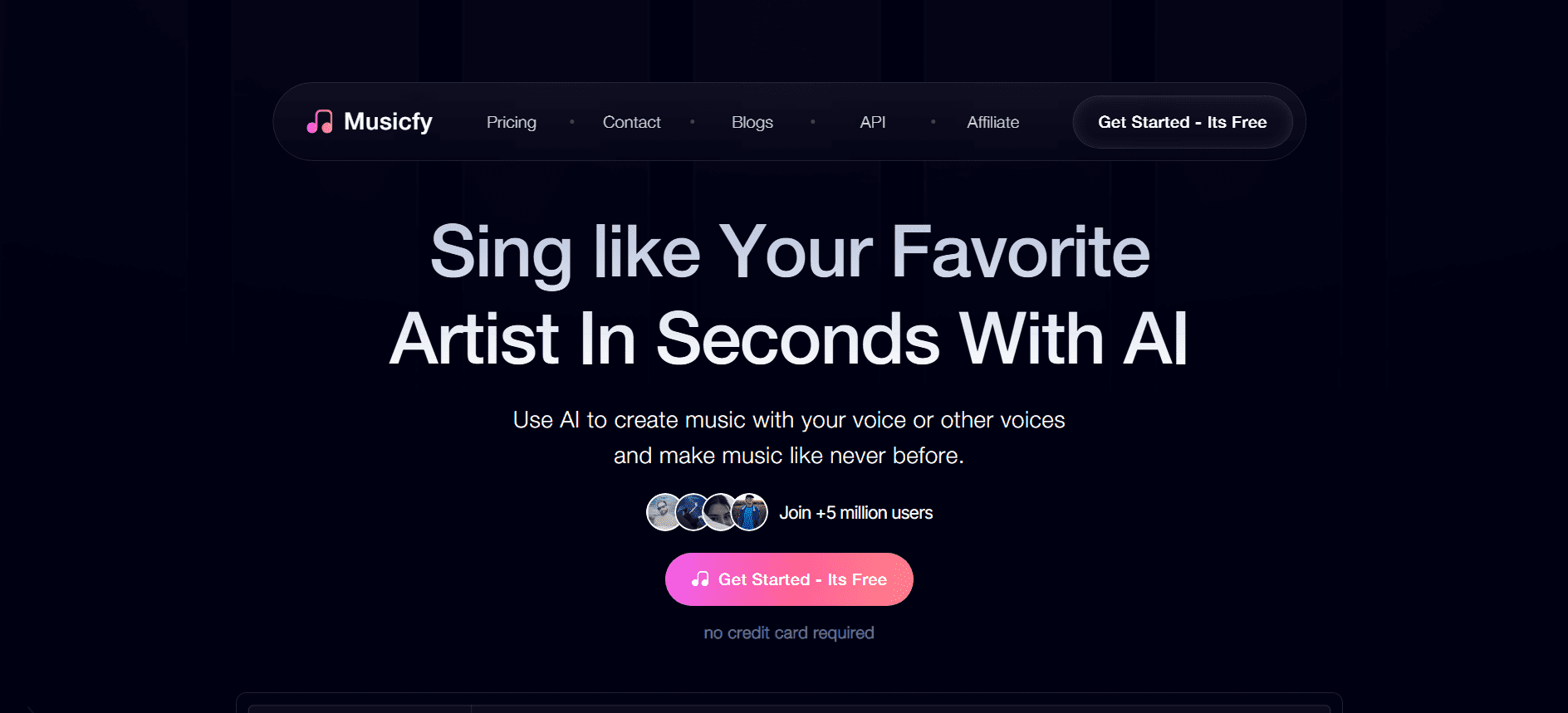Go to the API page
This screenshot has width=1568, height=713.
point(871,122)
